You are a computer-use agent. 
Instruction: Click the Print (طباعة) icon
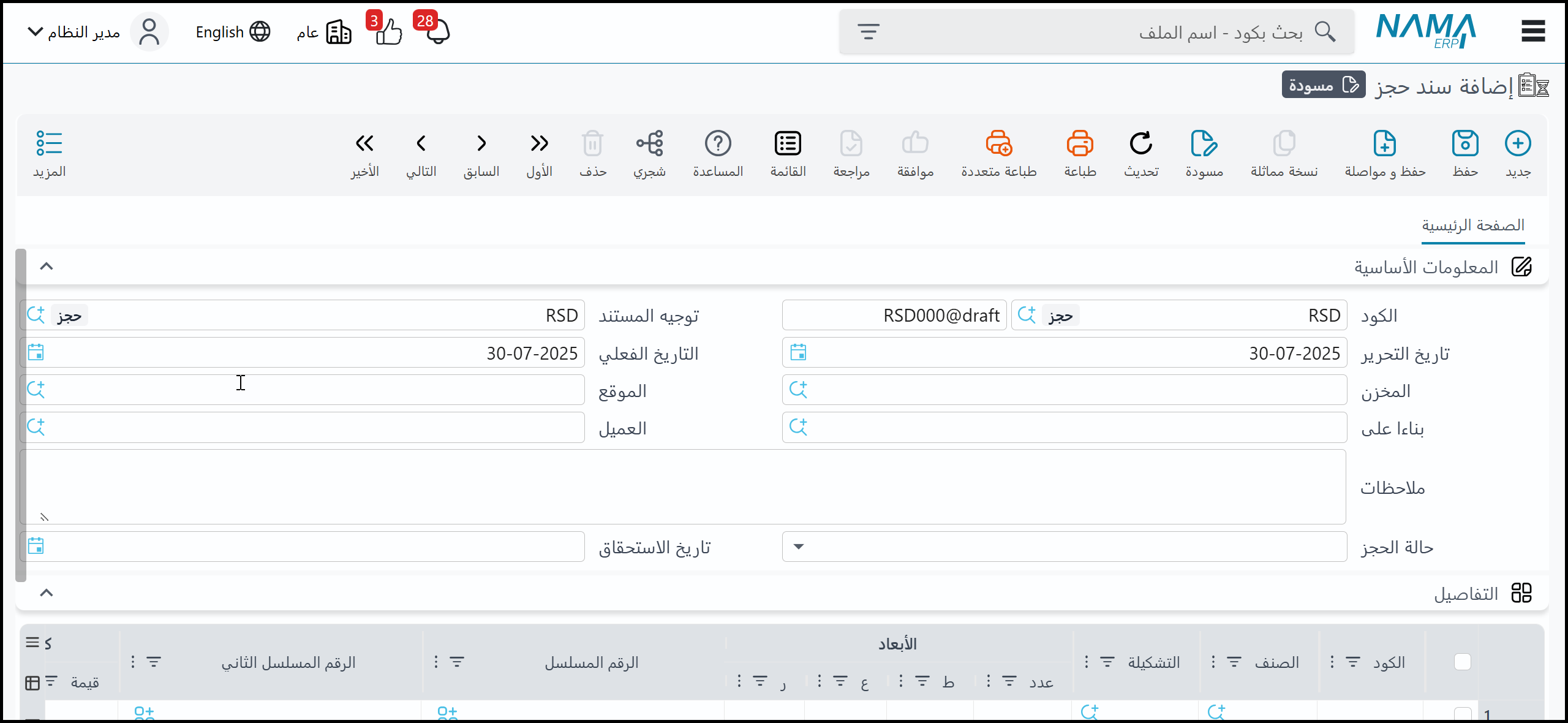[x=1080, y=144]
